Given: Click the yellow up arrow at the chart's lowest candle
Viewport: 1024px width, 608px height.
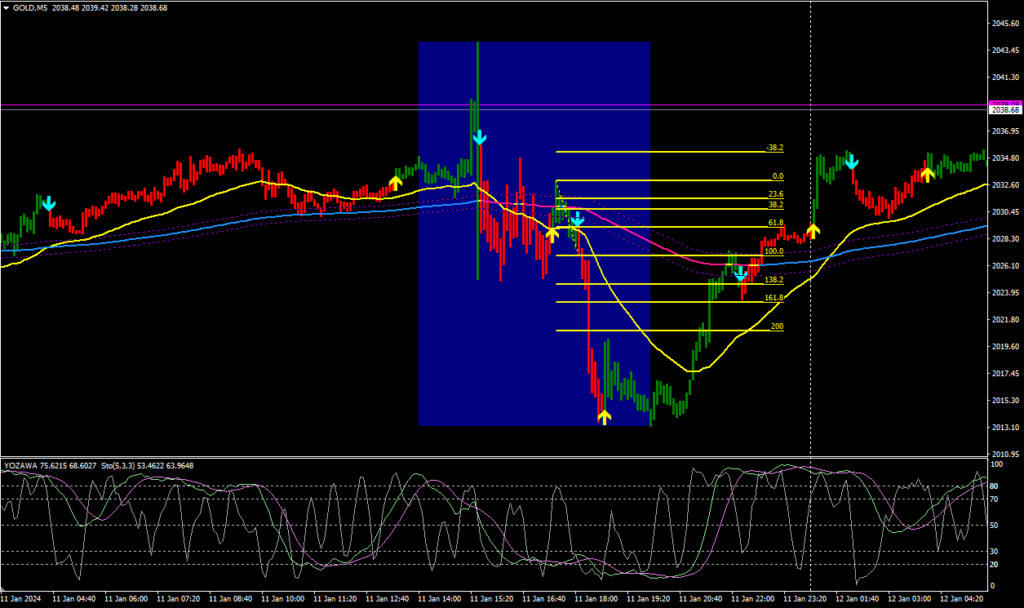Looking at the screenshot, I should pos(604,416).
